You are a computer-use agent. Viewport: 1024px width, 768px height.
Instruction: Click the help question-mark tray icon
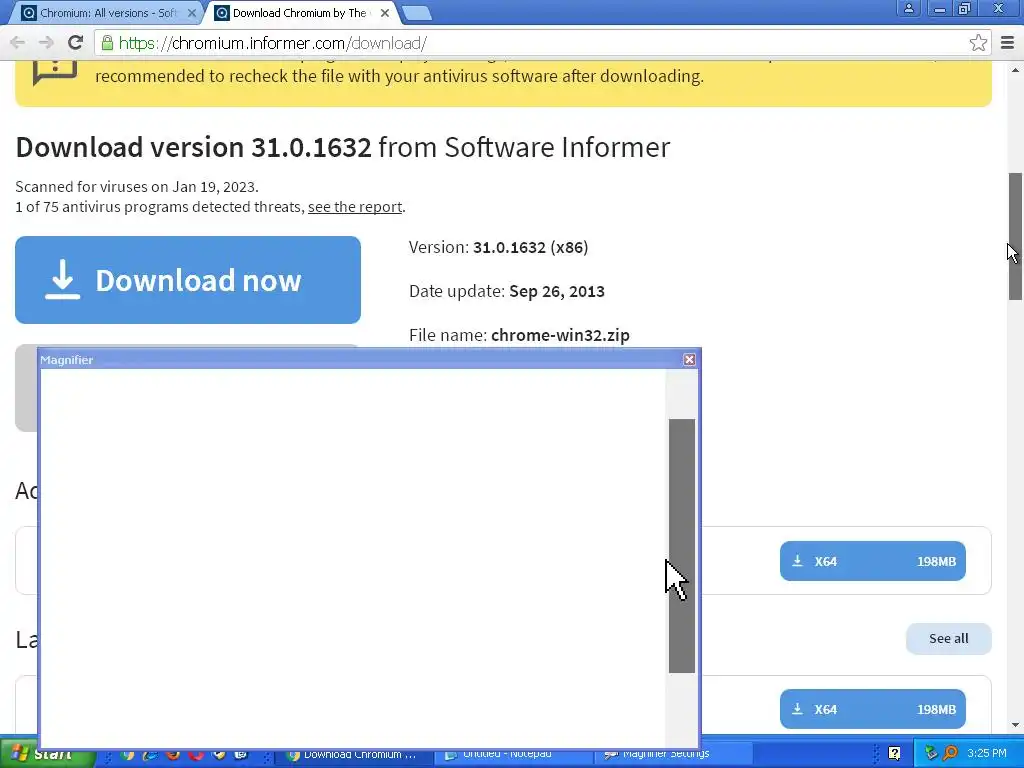[x=894, y=754]
